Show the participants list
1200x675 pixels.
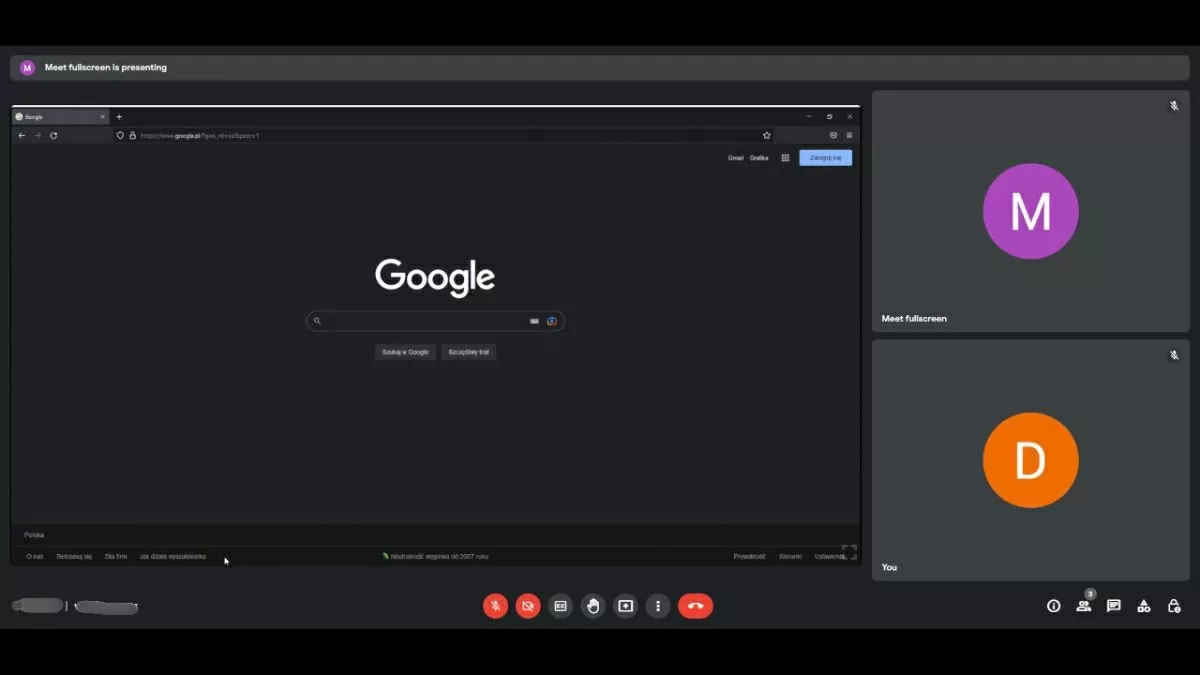coord(1083,606)
